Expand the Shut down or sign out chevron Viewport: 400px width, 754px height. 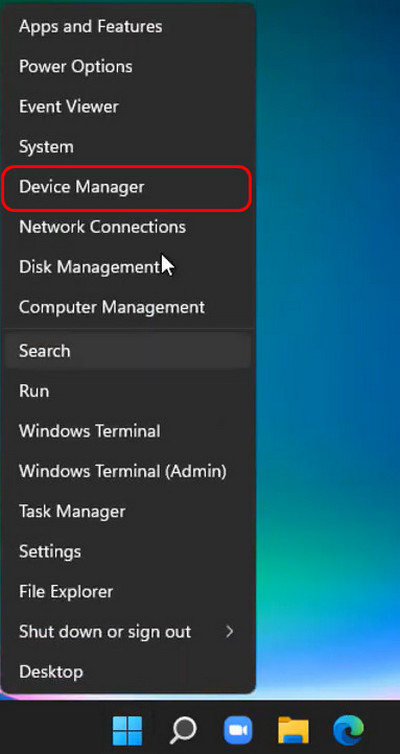point(230,632)
